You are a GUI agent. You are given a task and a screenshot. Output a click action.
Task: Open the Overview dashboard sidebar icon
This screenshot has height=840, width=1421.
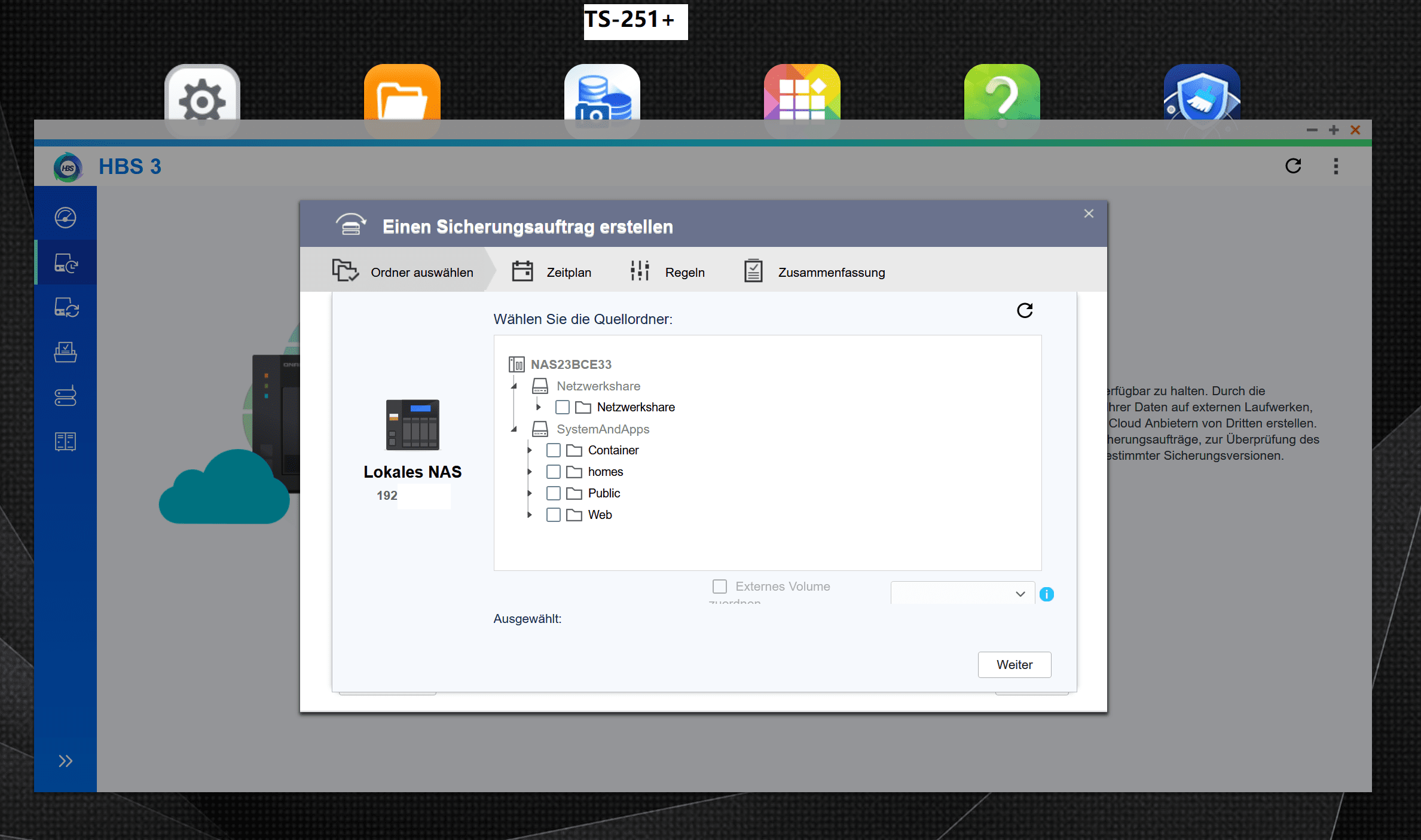pyautogui.click(x=65, y=218)
